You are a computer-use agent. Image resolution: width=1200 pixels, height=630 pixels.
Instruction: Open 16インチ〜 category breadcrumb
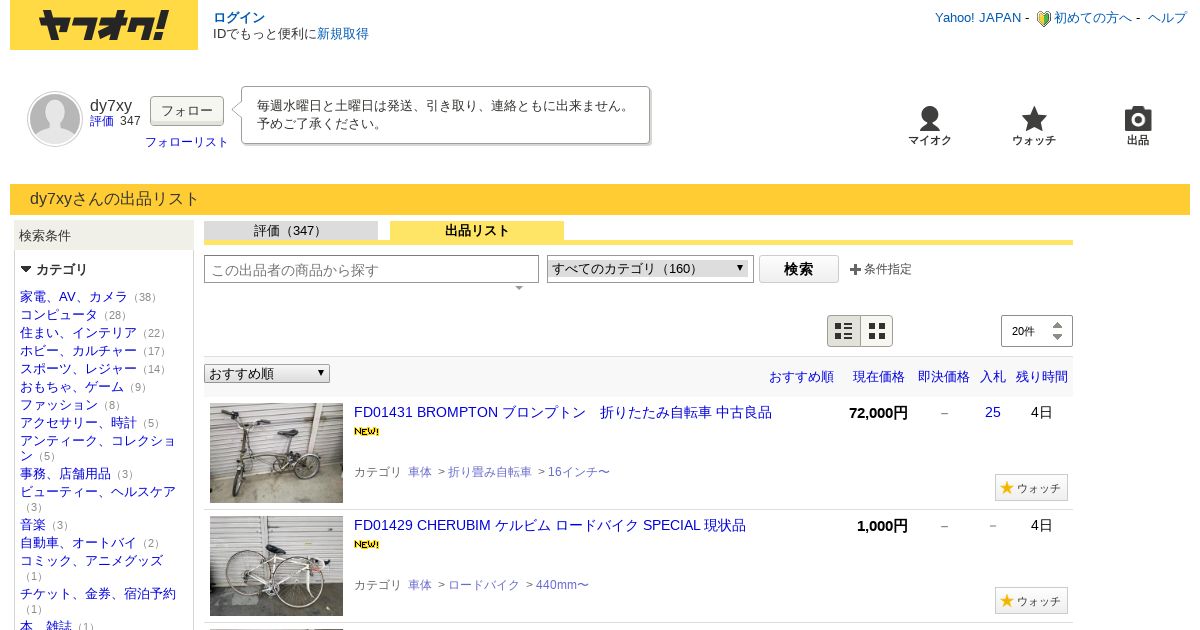tap(579, 472)
